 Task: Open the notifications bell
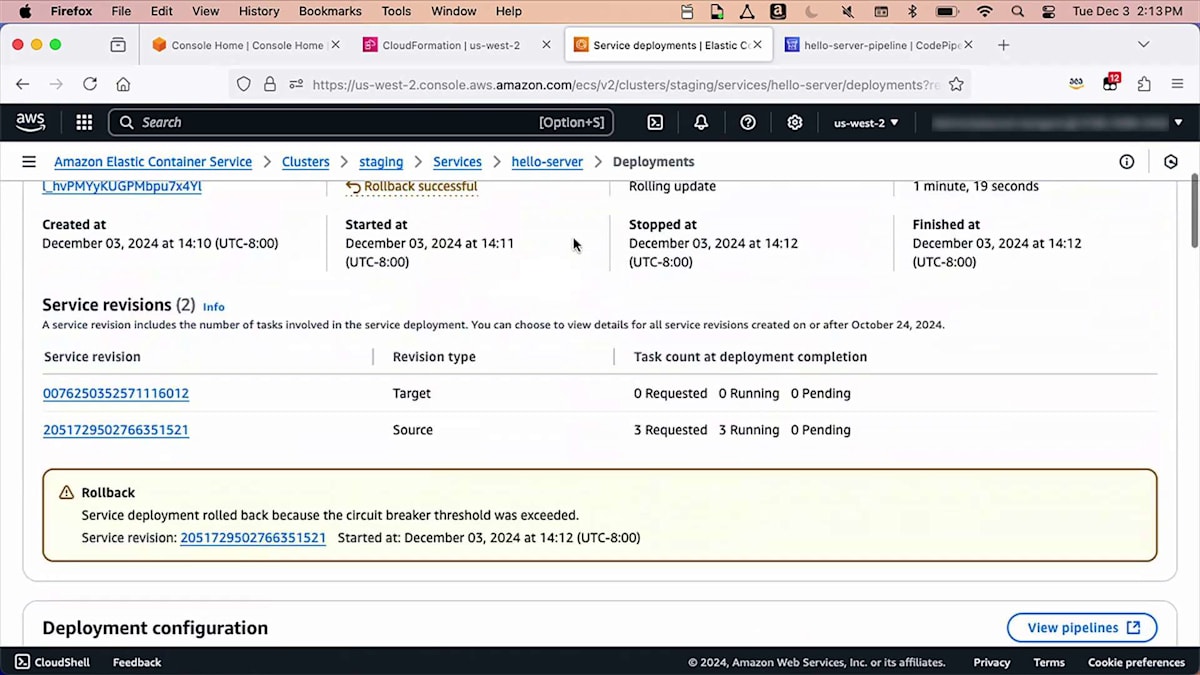701,122
